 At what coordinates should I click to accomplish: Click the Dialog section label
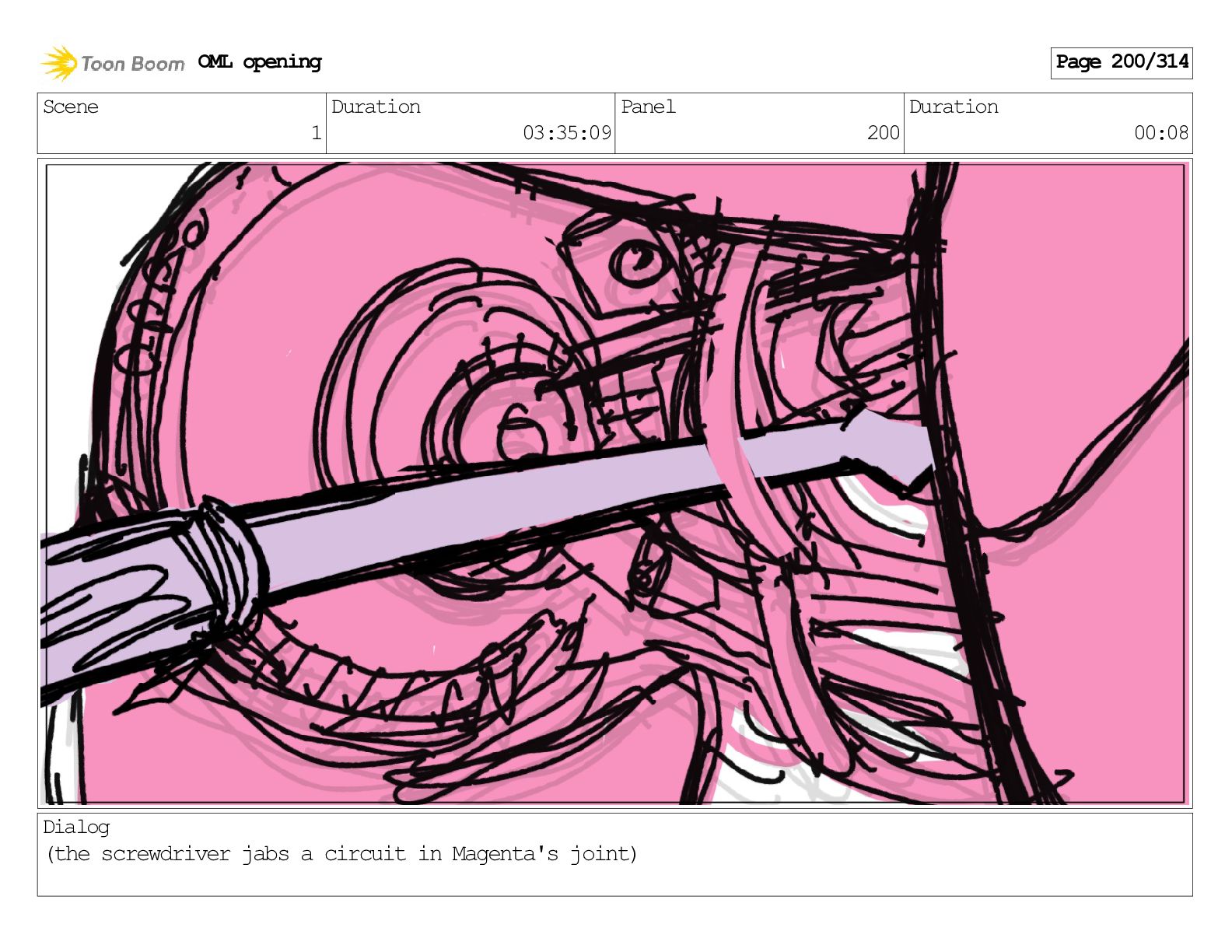tap(76, 828)
